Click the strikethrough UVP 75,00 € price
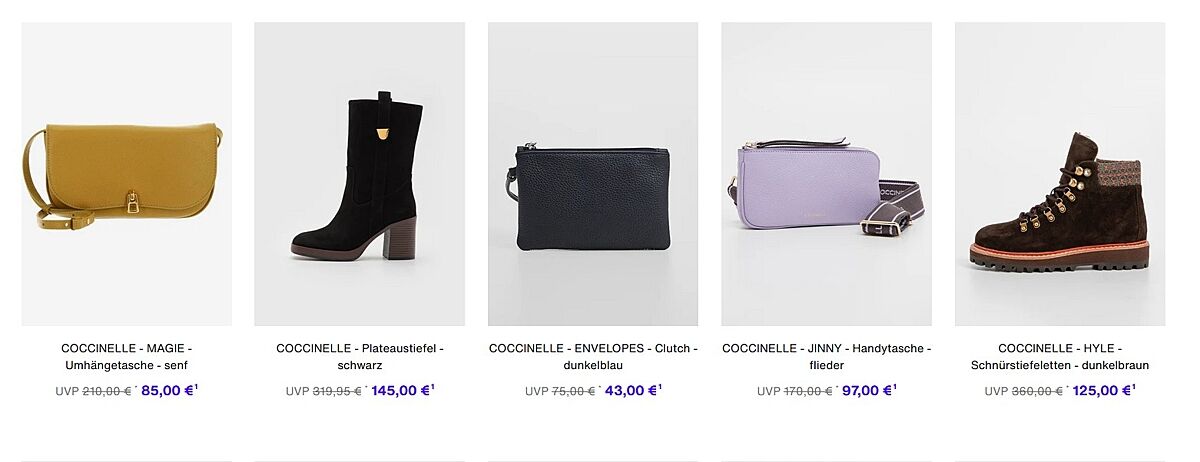 [560, 391]
